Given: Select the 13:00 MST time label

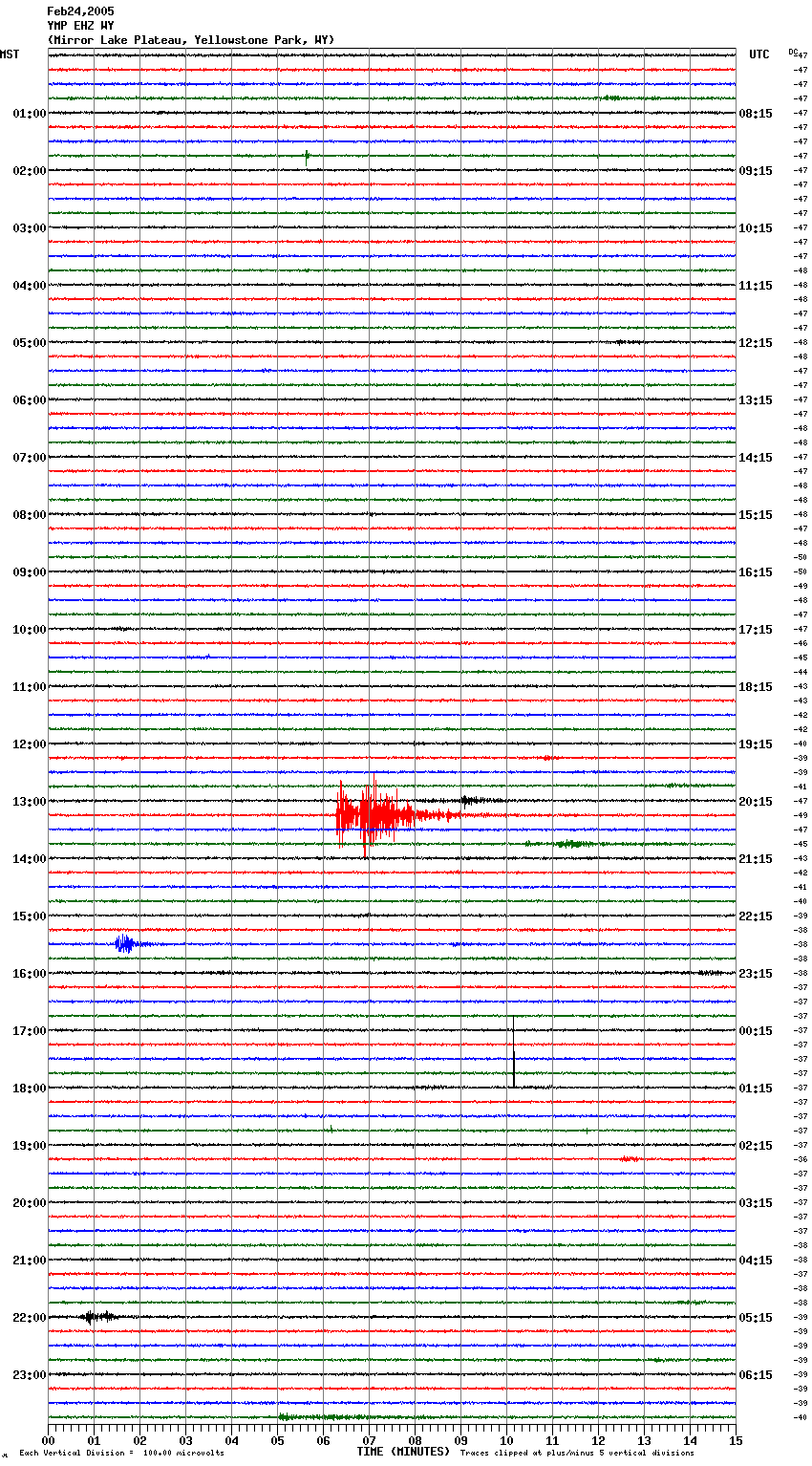Looking at the screenshot, I should (x=30, y=802).
